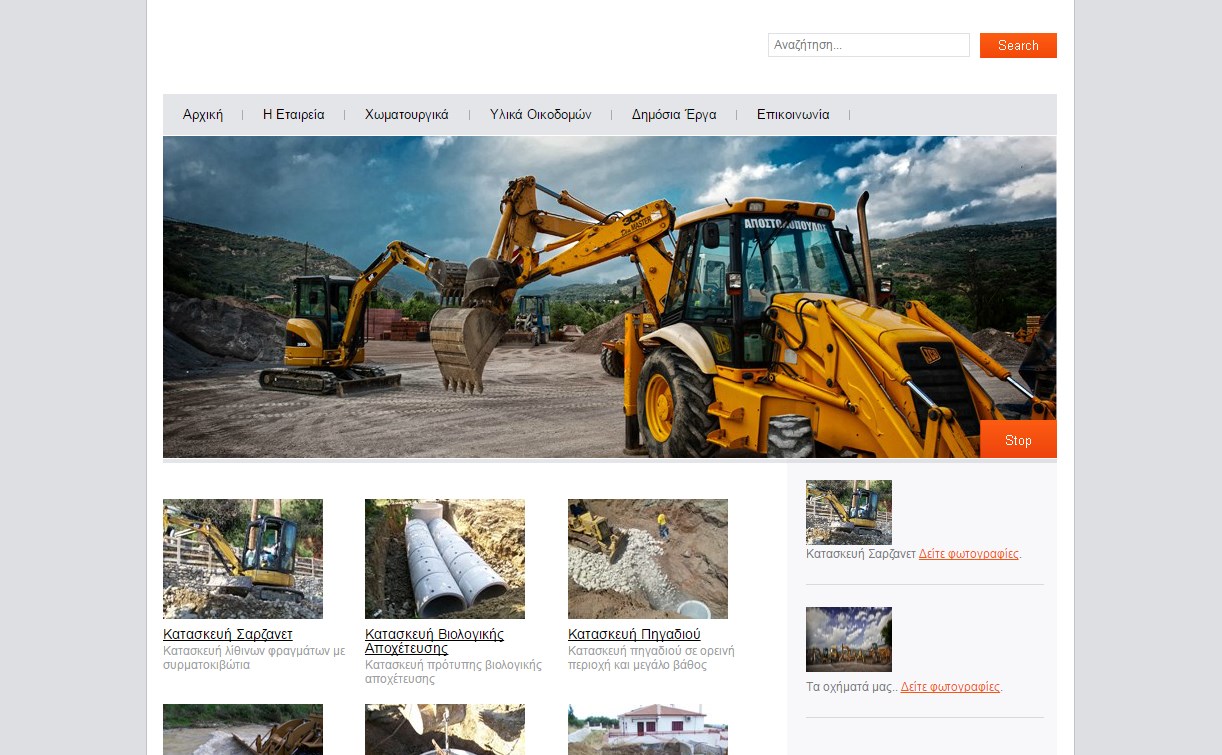Open the Κατασκευή Σαρζανετ thumbnail in main grid
This screenshot has width=1222, height=755.
(x=243, y=559)
